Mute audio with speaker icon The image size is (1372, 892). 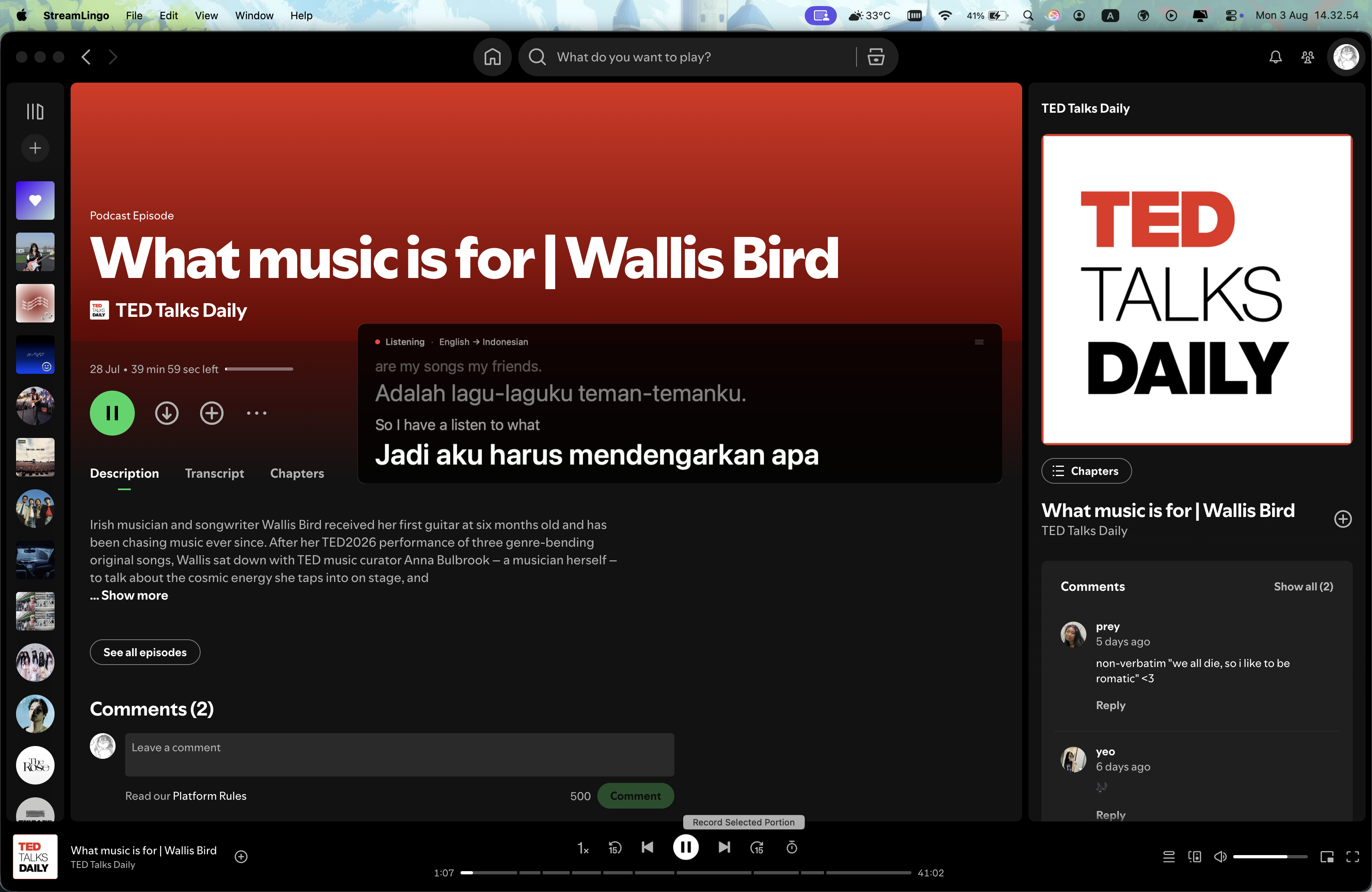click(x=1220, y=857)
